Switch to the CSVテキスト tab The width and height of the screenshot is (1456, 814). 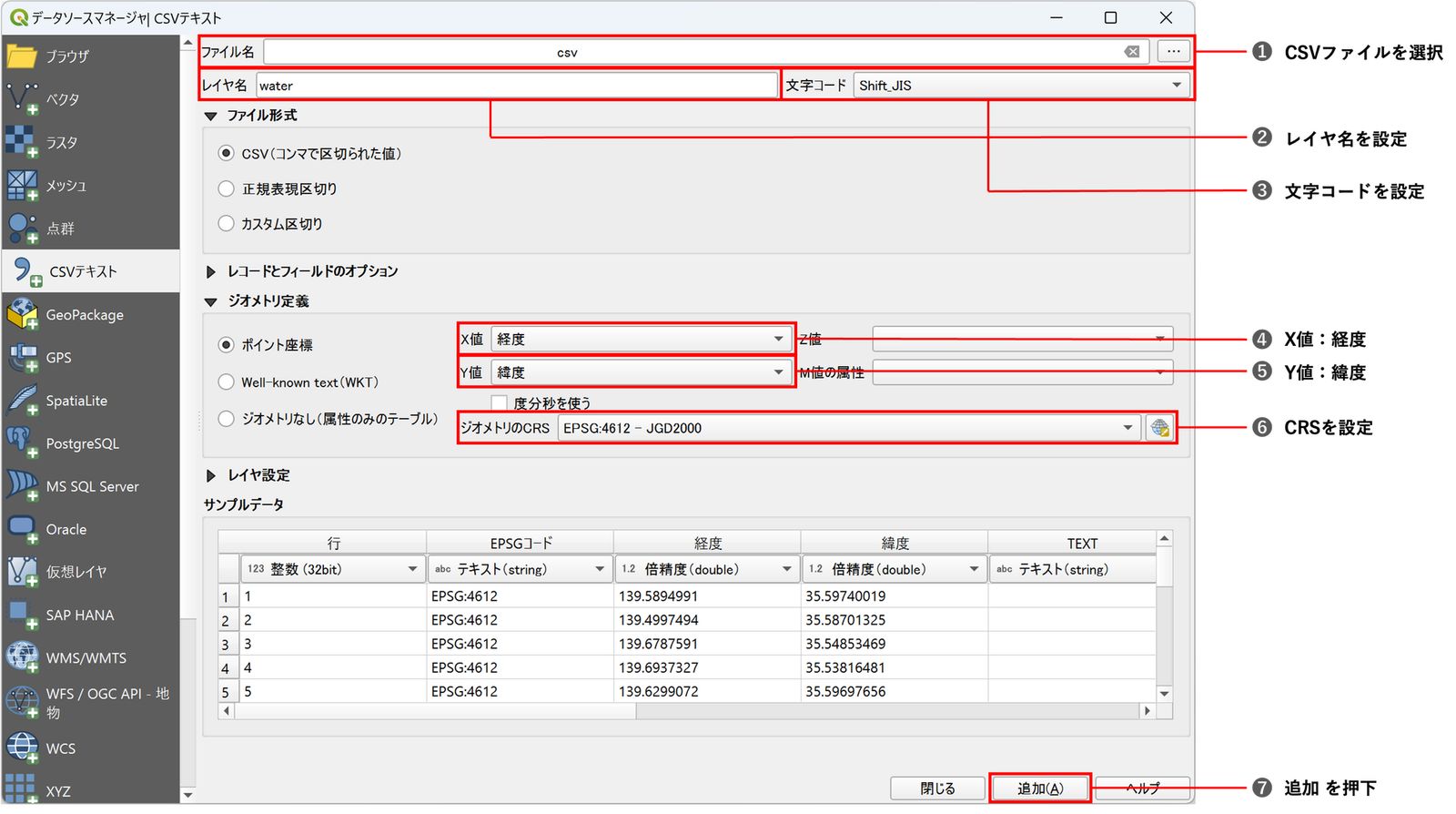tap(91, 271)
